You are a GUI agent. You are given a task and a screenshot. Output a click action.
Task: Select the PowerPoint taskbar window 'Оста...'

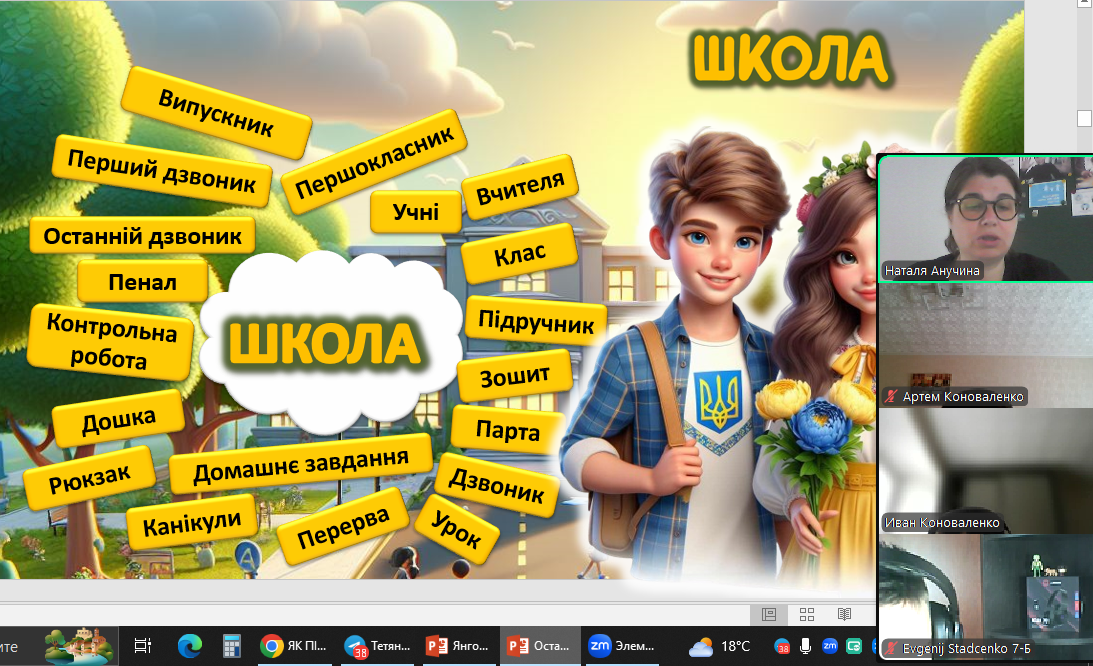click(538, 646)
